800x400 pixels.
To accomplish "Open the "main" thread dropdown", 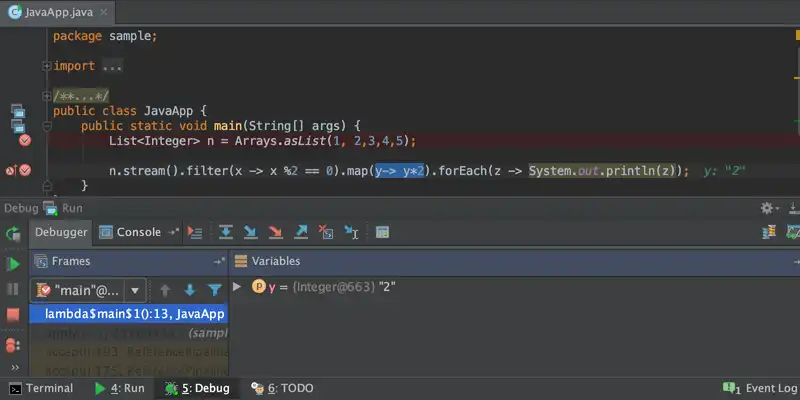I will click(135, 290).
